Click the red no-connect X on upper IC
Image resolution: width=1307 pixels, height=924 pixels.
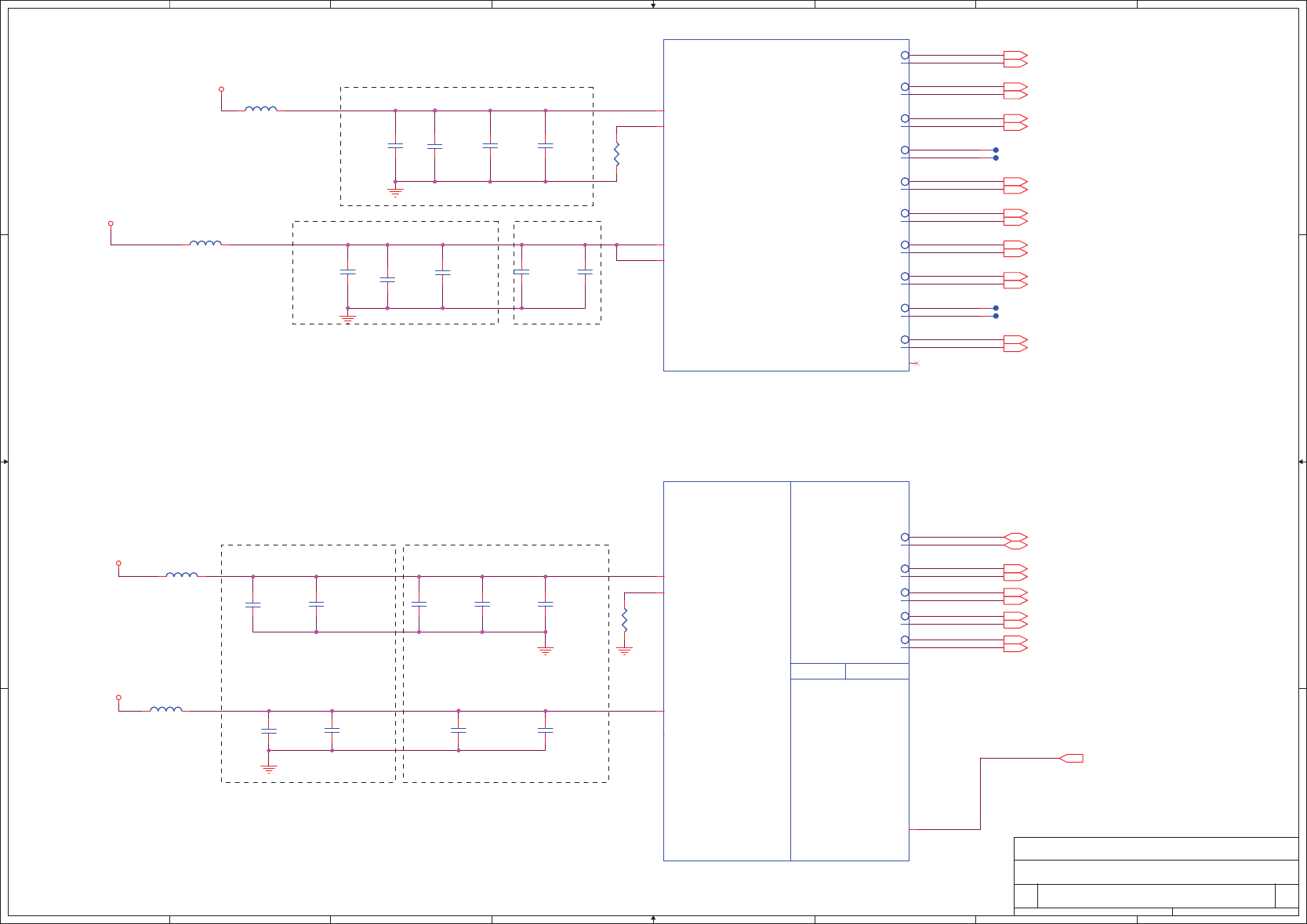pyautogui.click(x=917, y=364)
